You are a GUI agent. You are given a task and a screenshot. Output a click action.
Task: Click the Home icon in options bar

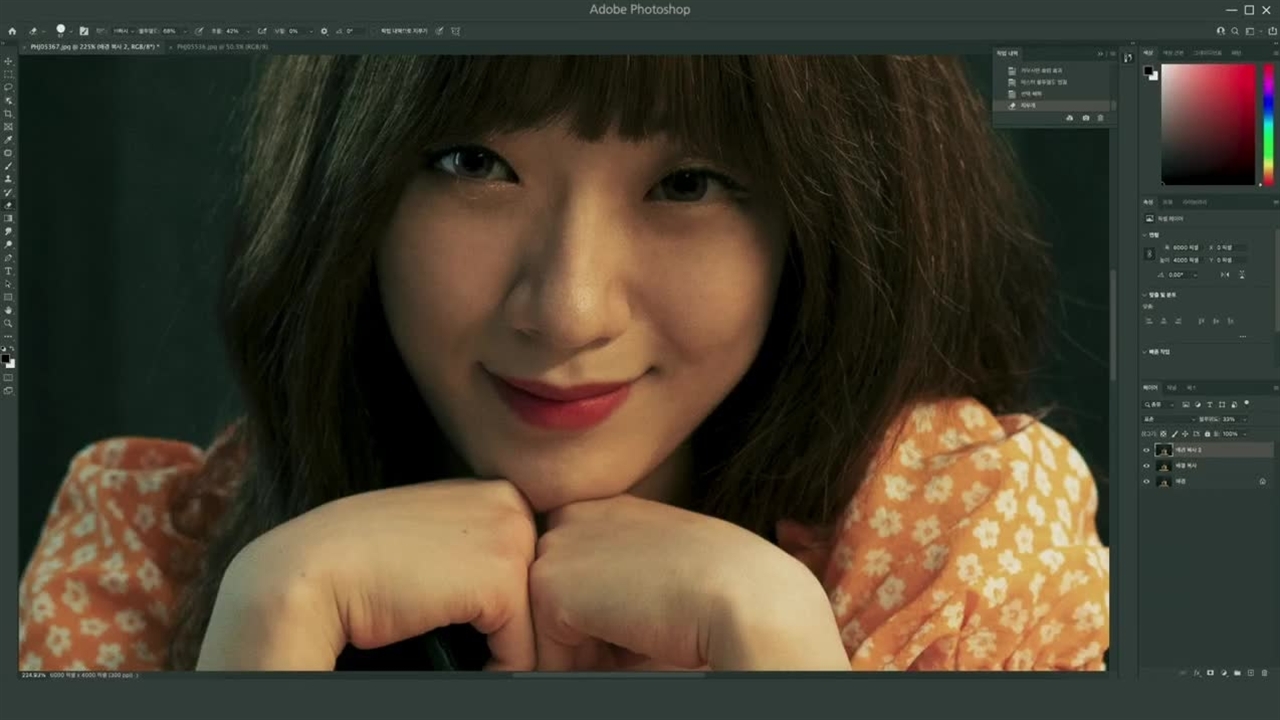point(12,31)
